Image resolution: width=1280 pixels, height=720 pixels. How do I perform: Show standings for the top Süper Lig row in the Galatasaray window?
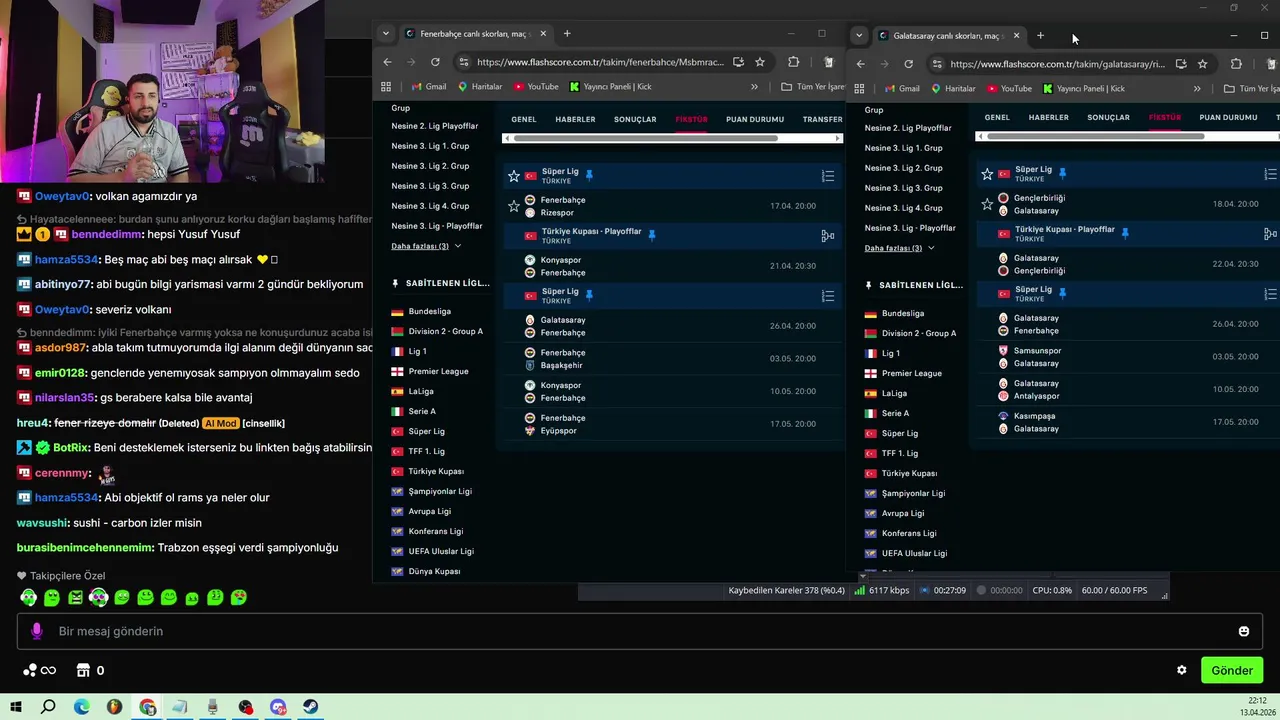coord(1271,174)
